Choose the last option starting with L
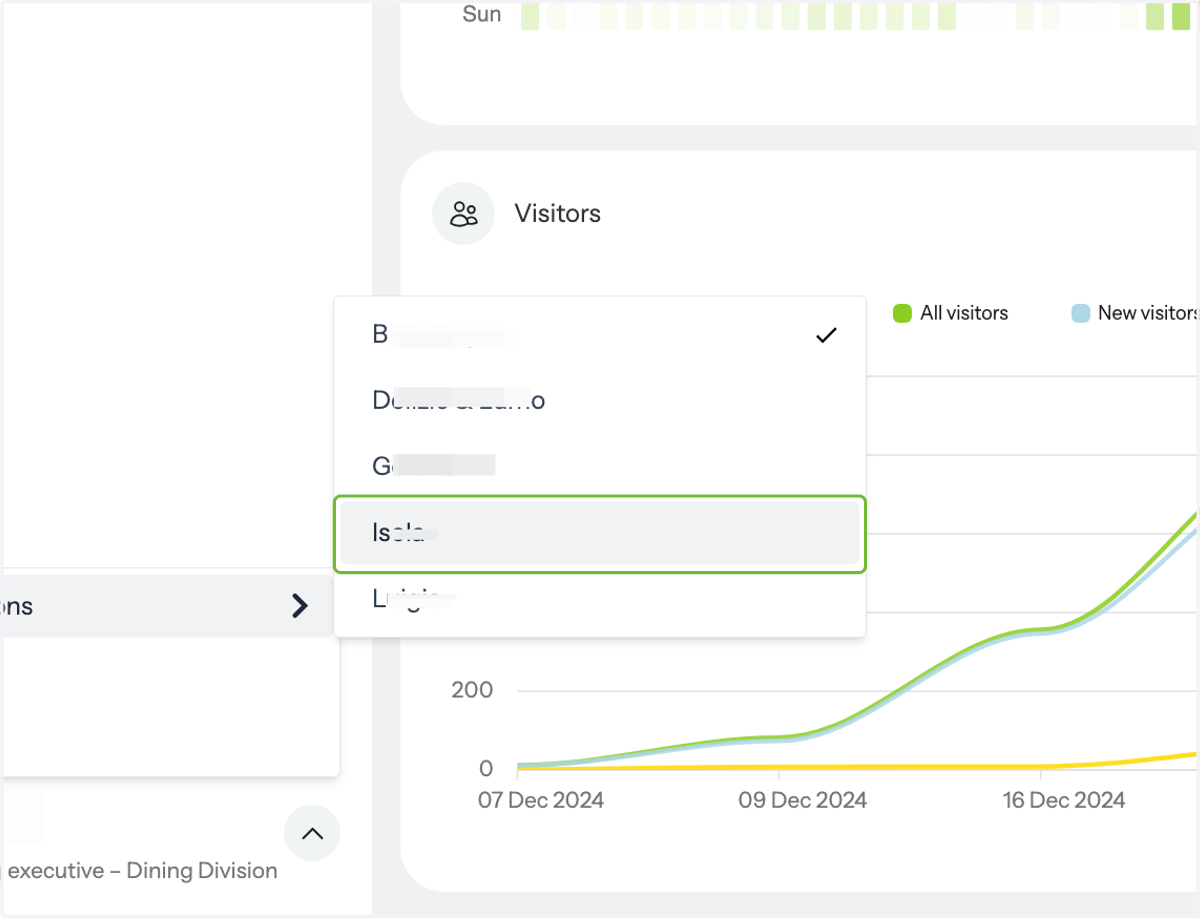1200x918 pixels. coord(599,599)
